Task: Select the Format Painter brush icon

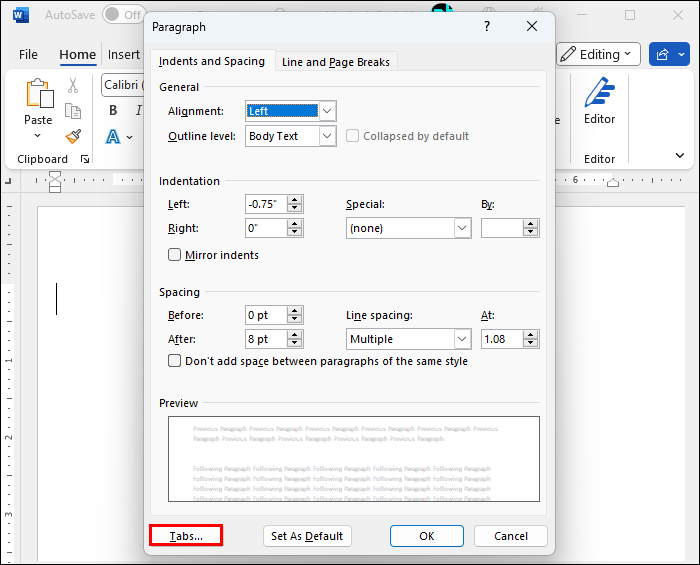Action: point(73,136)
